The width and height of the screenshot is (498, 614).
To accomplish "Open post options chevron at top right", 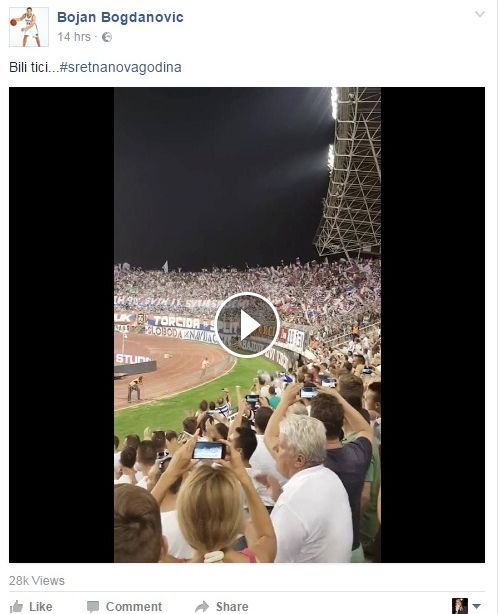I will click(x=480, y=14).
